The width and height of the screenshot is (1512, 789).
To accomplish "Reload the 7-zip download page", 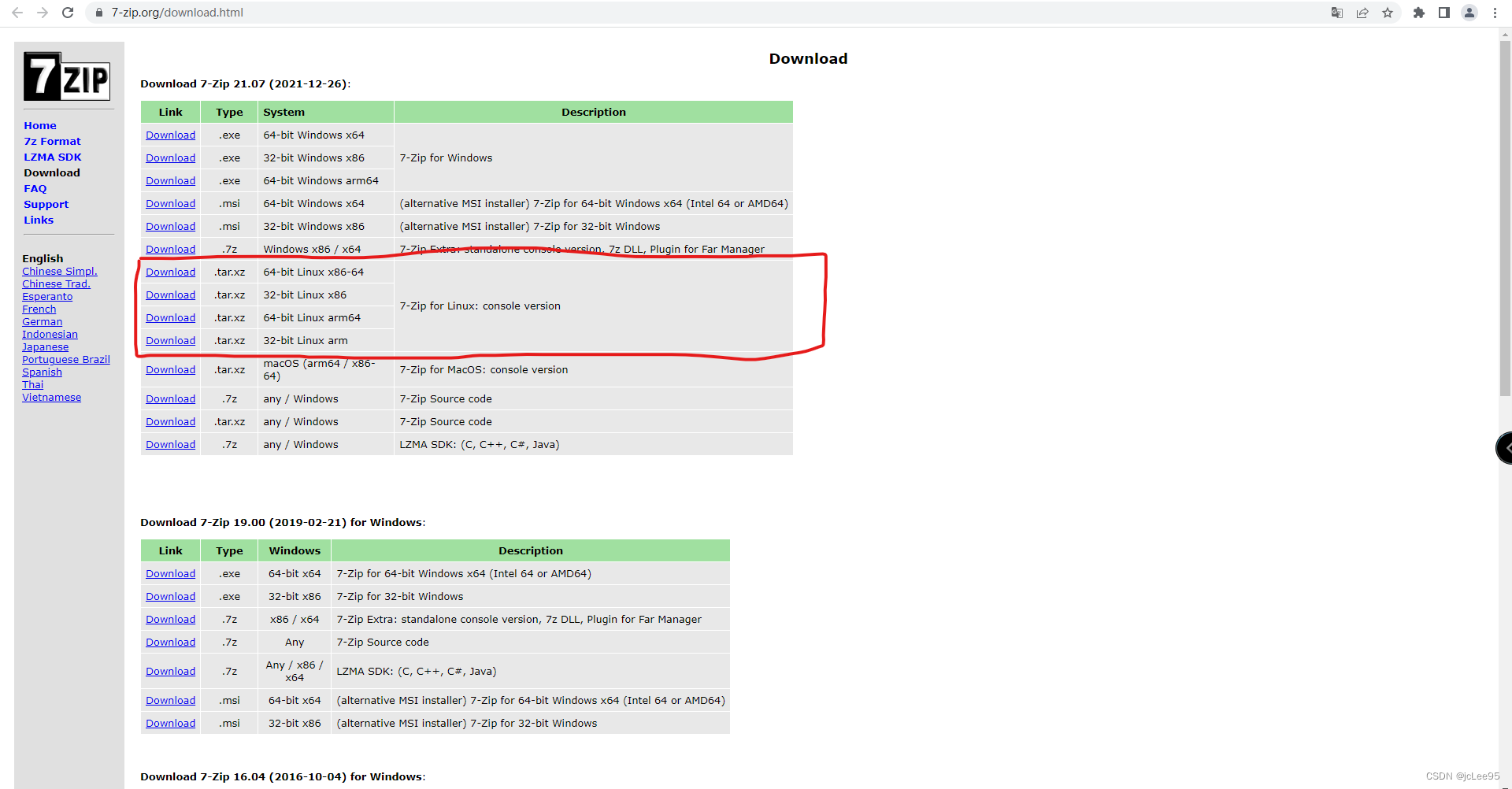I will (68, 13).
